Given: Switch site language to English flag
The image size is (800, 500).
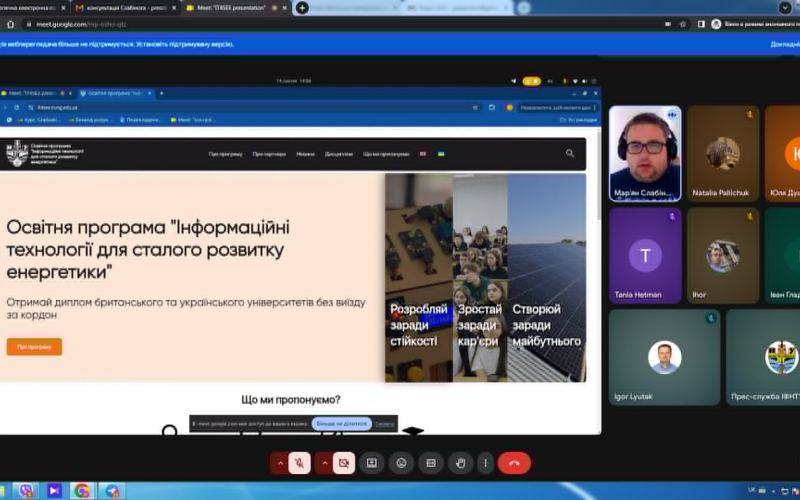Looking at the screenshot, I should pyautogui.click(x=423, y=154).
